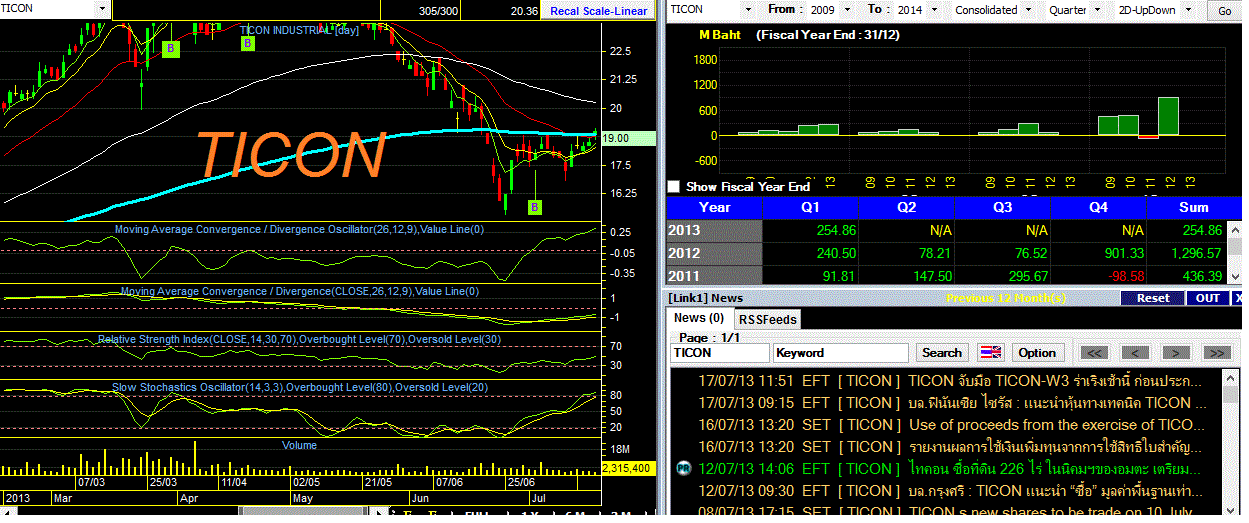Switch to the RSSFeeds tab
The width and height of the screenshot is (1249, 523).
[x=768, y=319]
